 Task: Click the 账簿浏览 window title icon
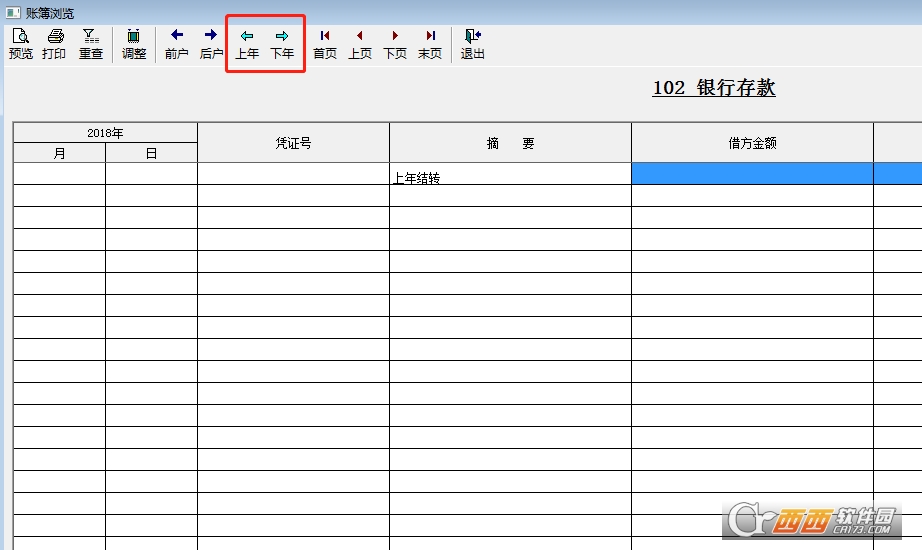pyautogui.click(x=13, y=12)
